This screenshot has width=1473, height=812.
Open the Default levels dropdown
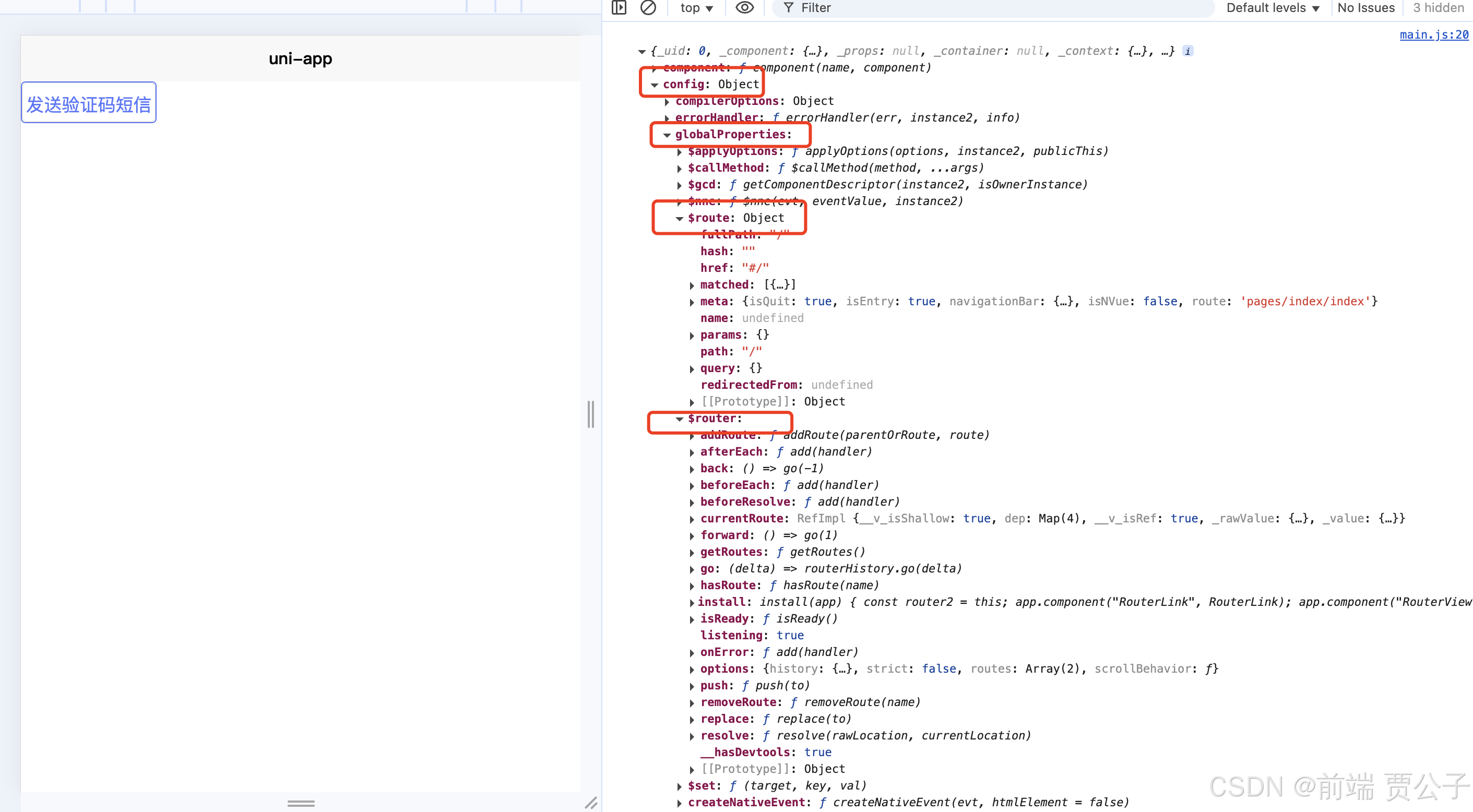click(1272, 8)
